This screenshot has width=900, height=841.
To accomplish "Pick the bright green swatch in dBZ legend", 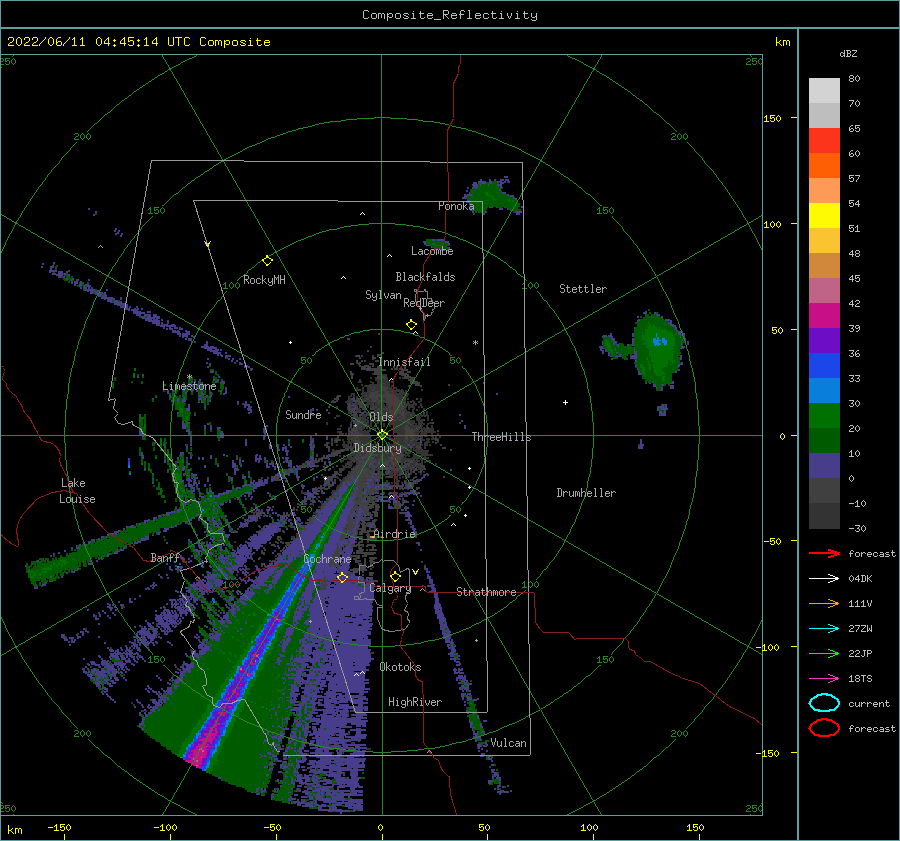I will 824,415.
